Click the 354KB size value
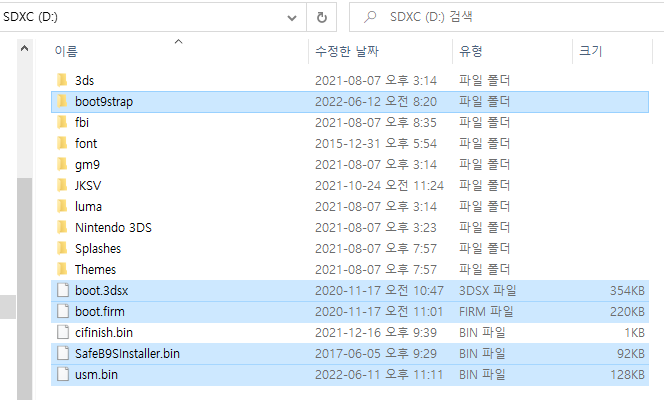This screenshot has height=400, width=664. click(627, 290)
